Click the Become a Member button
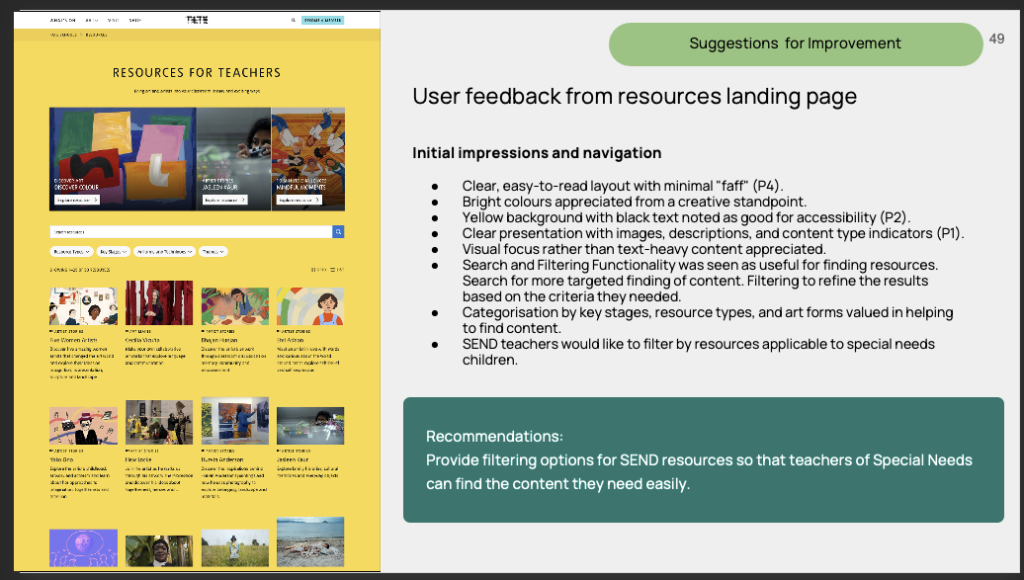This screenshot has height=580, width=1024. tap(322, 19)
